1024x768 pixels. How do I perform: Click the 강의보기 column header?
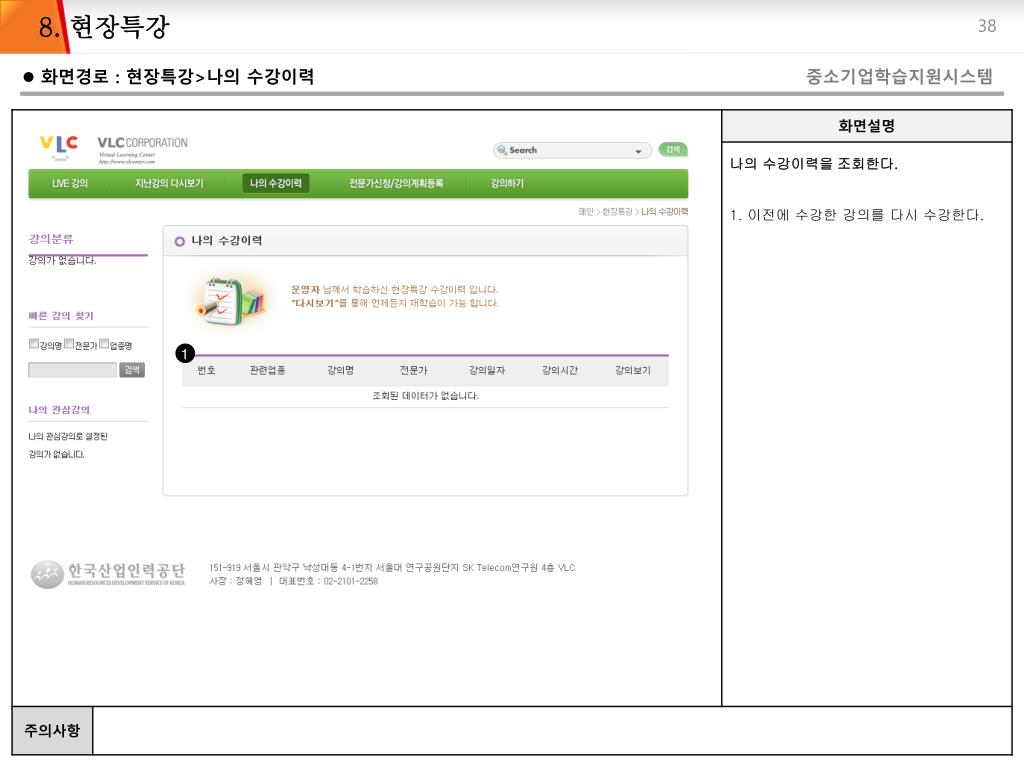click(x=633, y=370)
